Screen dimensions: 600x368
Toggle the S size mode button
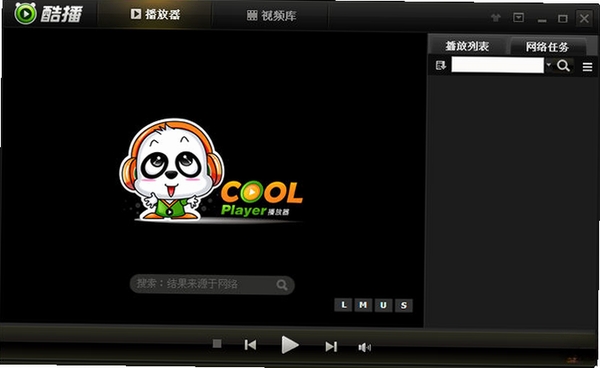point(404,305)
